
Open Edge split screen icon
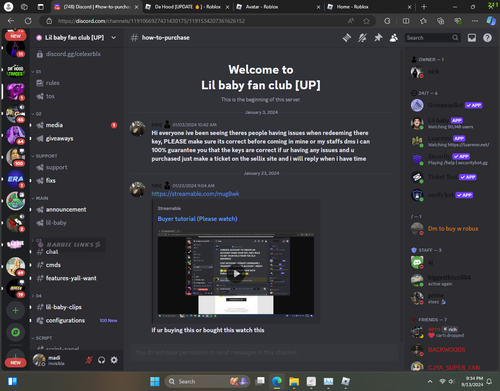click(406, 21)
